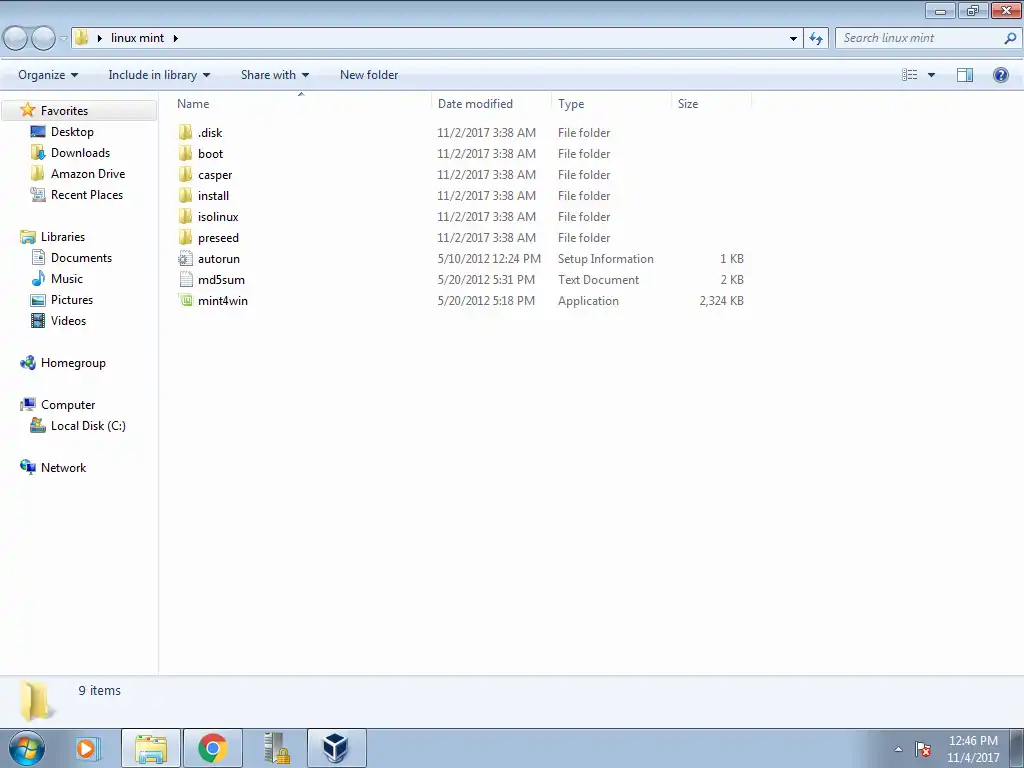The width and height of the screenshot is (1024, 768).
Task: Click the Forward navigation arrow button
Action: (43, 39)
